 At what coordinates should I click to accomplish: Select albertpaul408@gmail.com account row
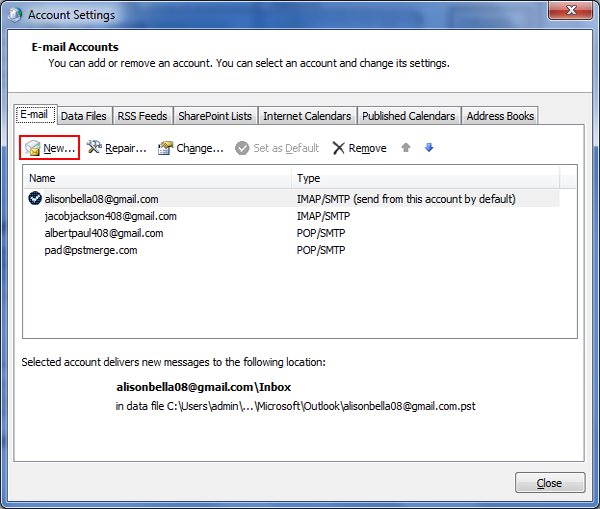tap(103, 233)
